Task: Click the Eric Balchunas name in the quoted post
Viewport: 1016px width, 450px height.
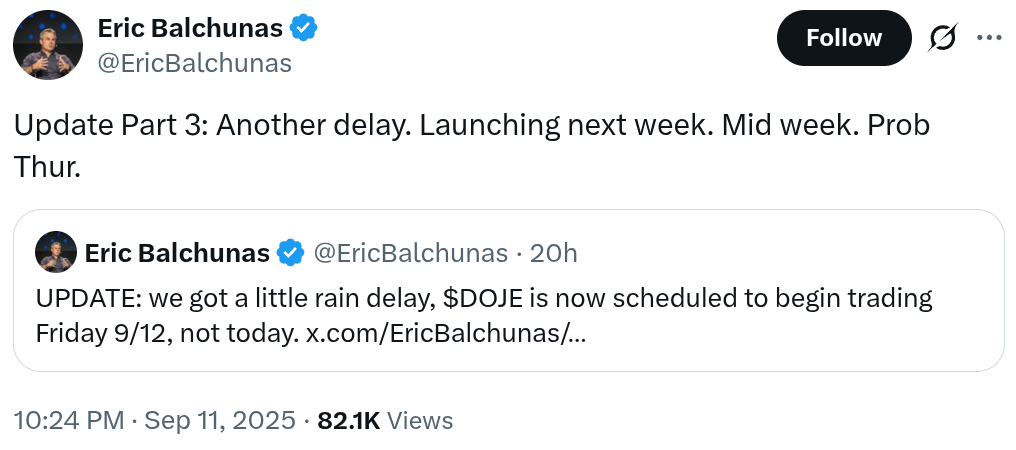Action: pyautogui.click(x=177, y=253)
